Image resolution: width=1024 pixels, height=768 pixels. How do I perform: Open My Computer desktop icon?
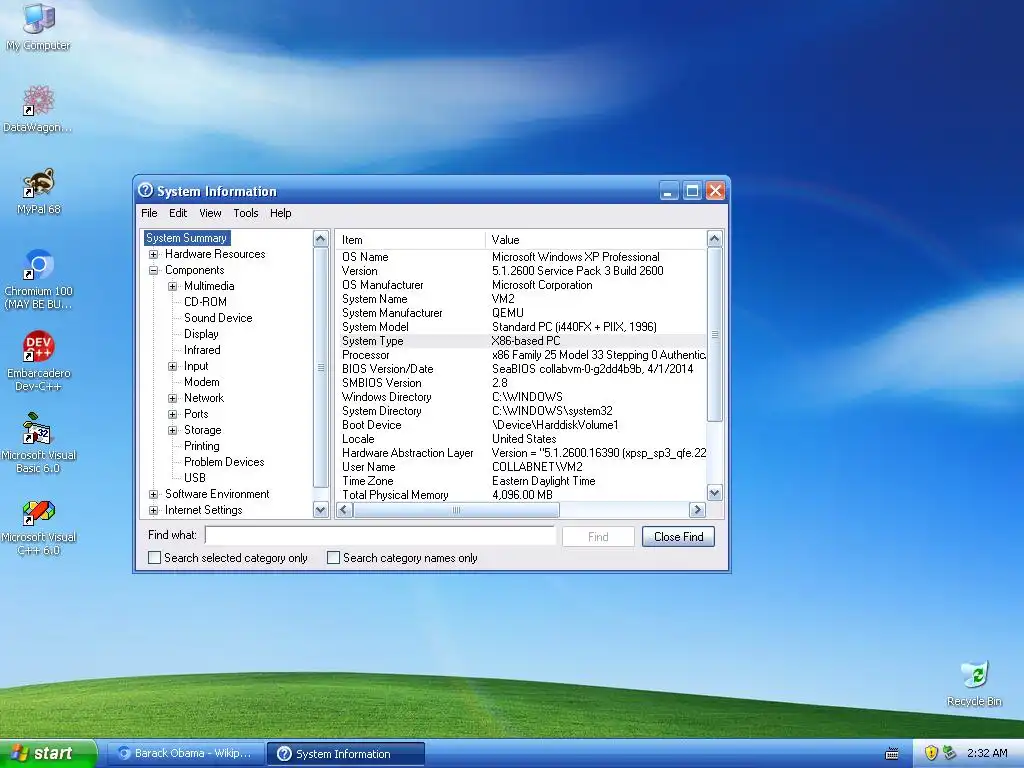[38, 26]
